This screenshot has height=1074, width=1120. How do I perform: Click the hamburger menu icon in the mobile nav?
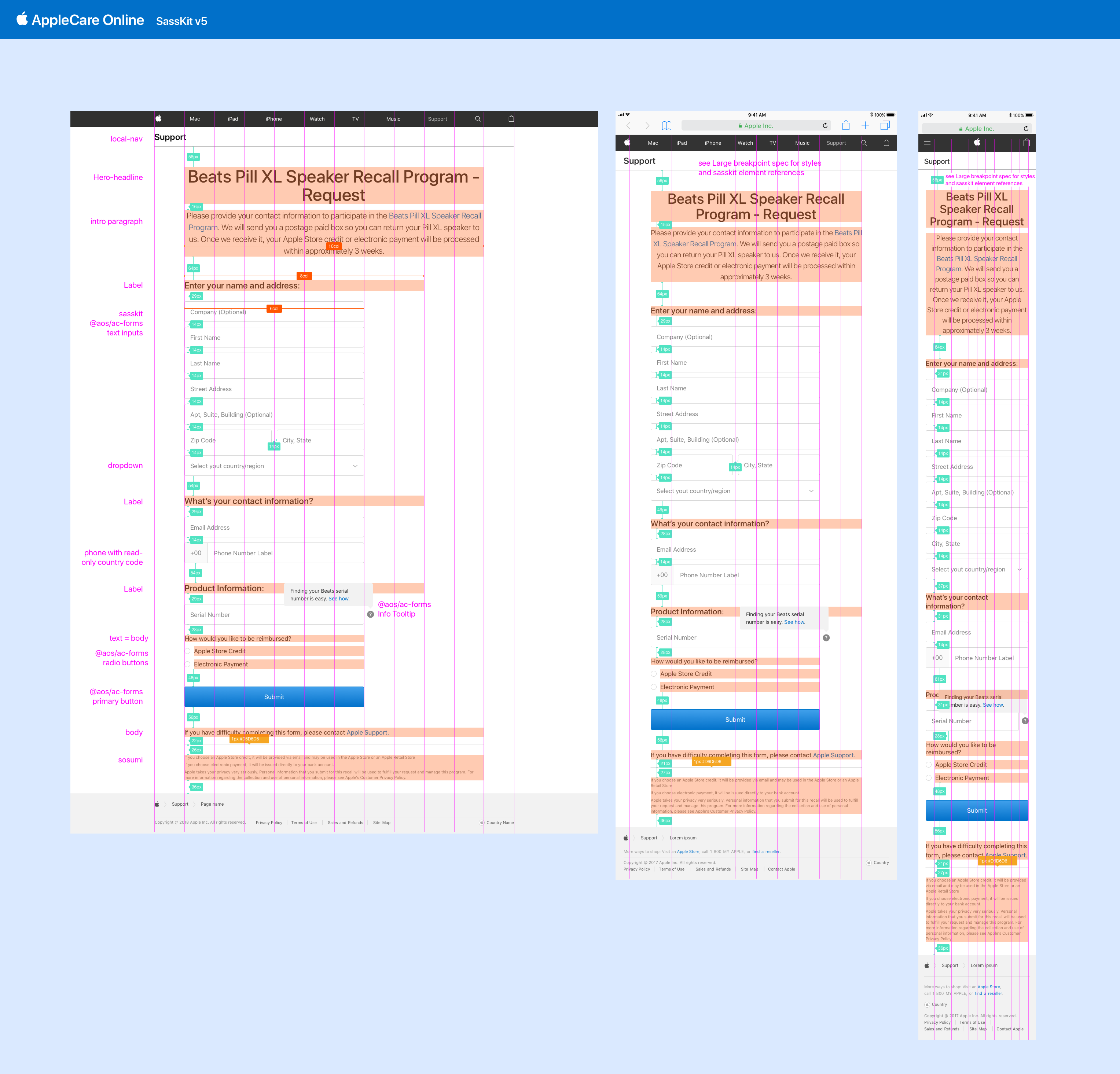click(928, 143)
